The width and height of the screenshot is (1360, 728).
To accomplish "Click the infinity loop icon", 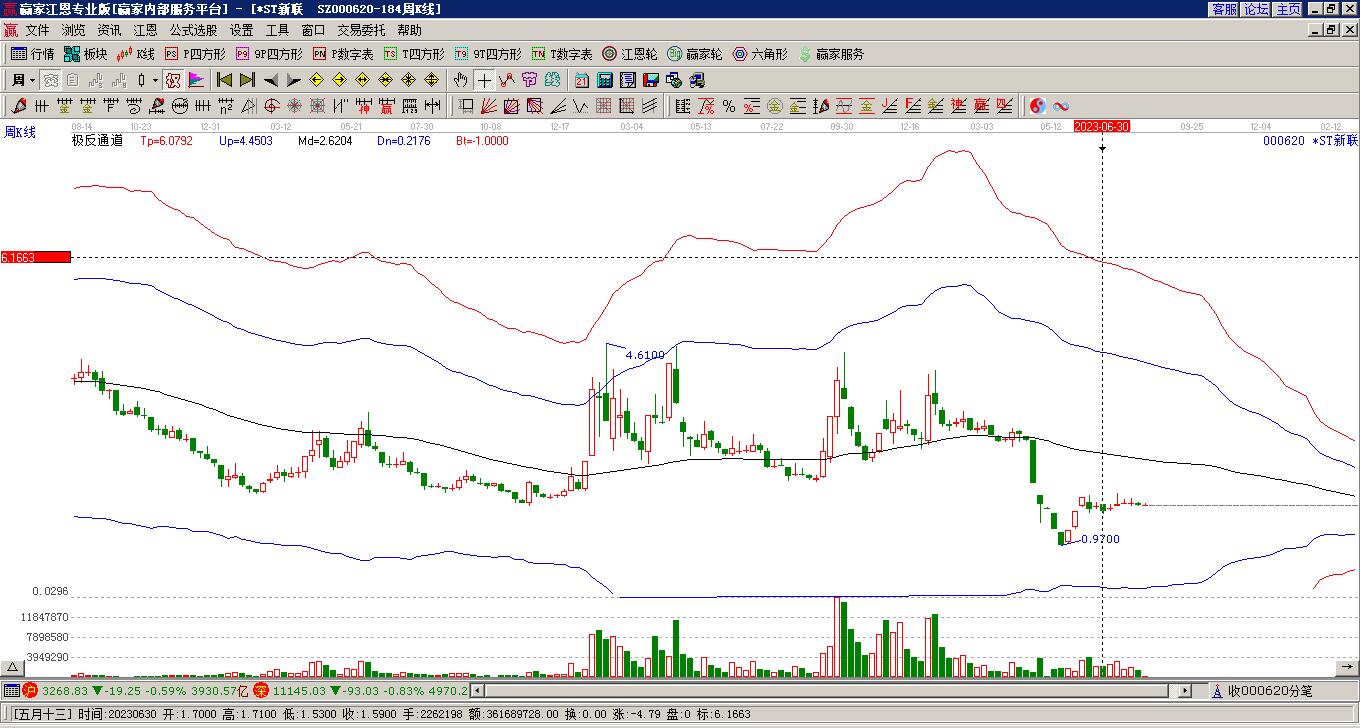I will [1061, 106].
